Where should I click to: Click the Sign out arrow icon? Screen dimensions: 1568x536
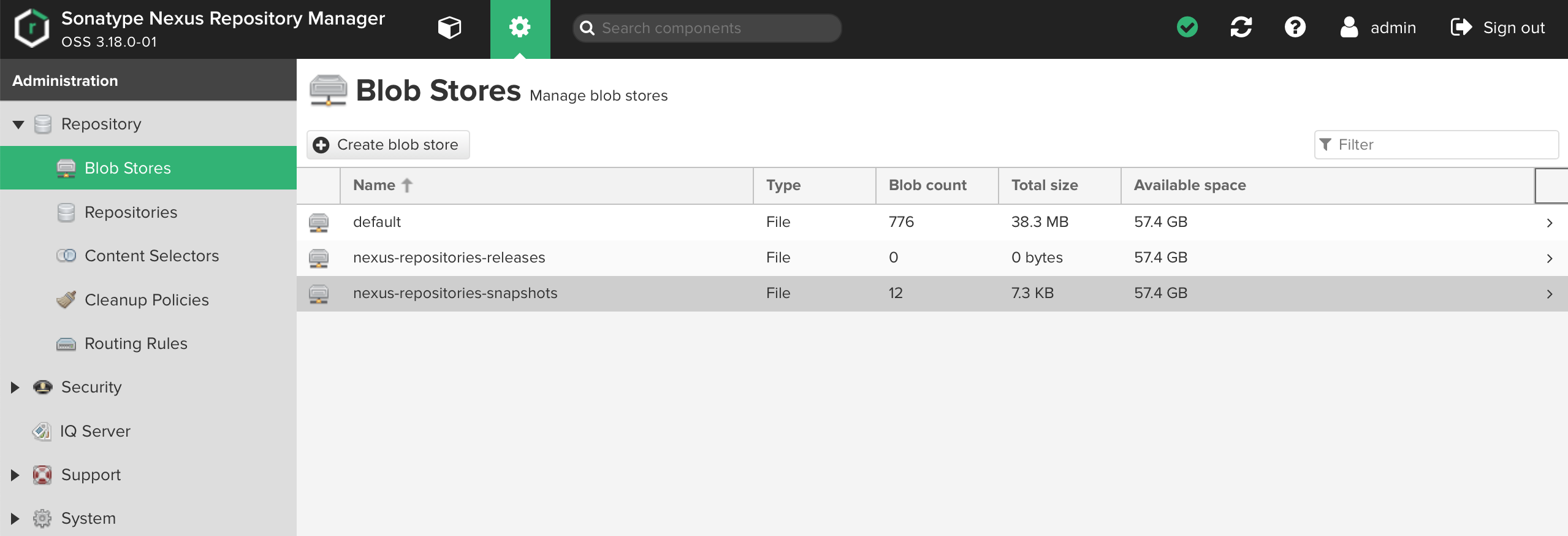1461,27
